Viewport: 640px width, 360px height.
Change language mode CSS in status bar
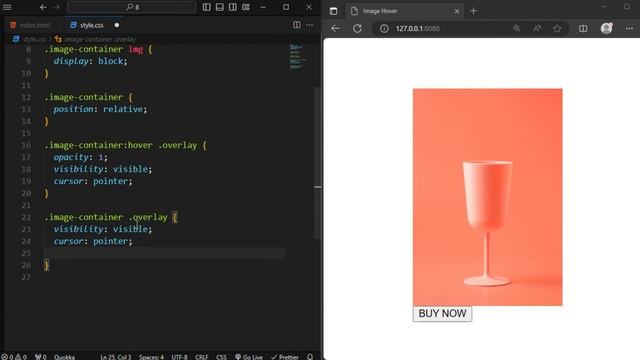click(x=221, y=357)
